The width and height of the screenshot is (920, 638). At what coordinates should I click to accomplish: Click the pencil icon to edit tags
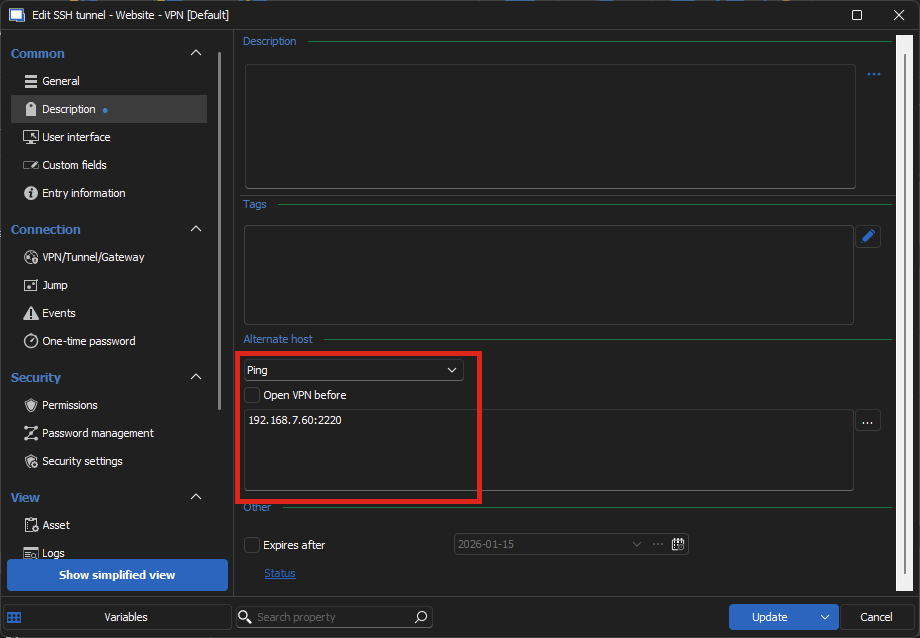click(868, 237)
